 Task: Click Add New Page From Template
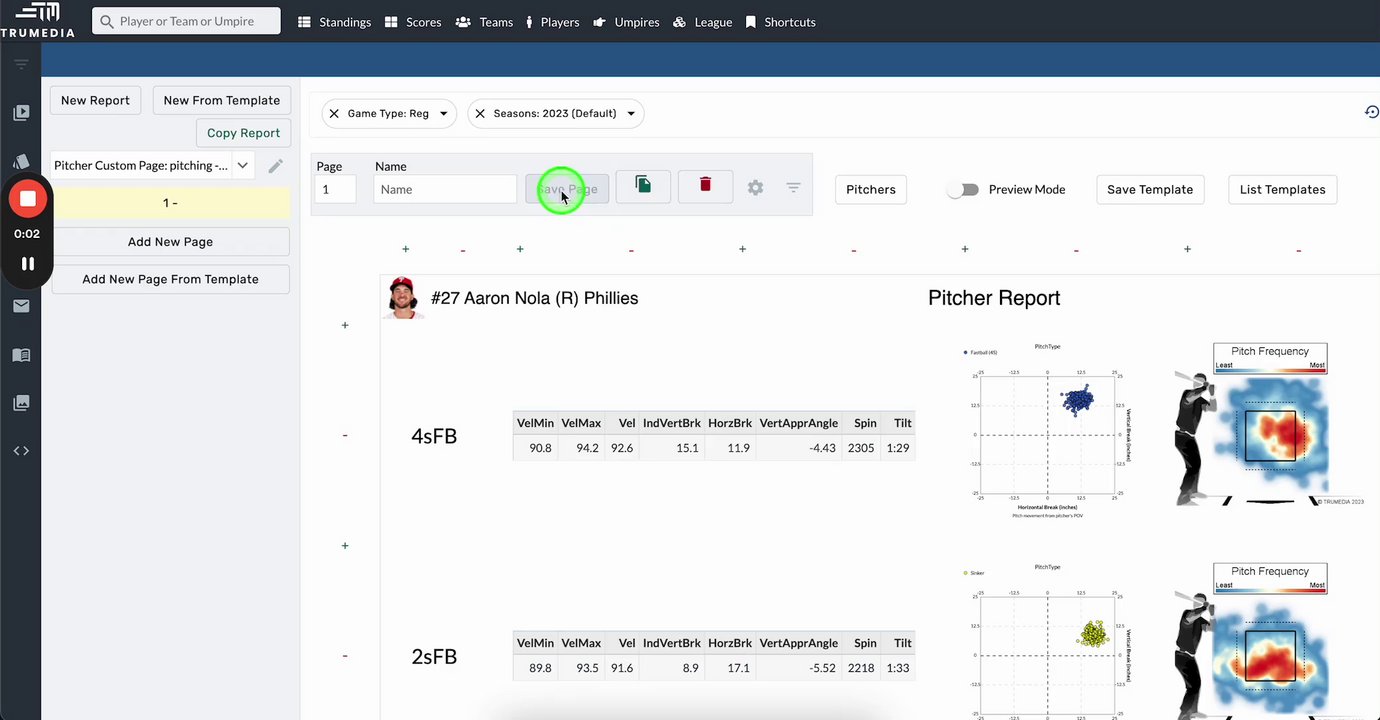point(170,279)
